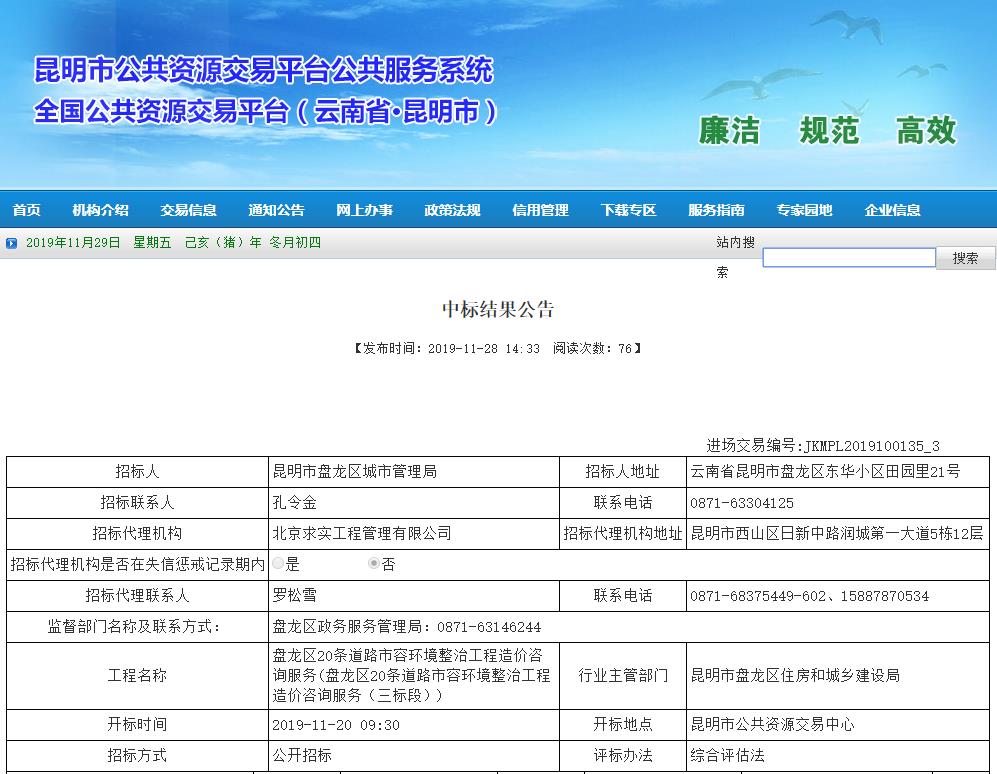Click the 搜索 search button
Image resolution: width=997 pixels, height=774 pixels.
966,258
